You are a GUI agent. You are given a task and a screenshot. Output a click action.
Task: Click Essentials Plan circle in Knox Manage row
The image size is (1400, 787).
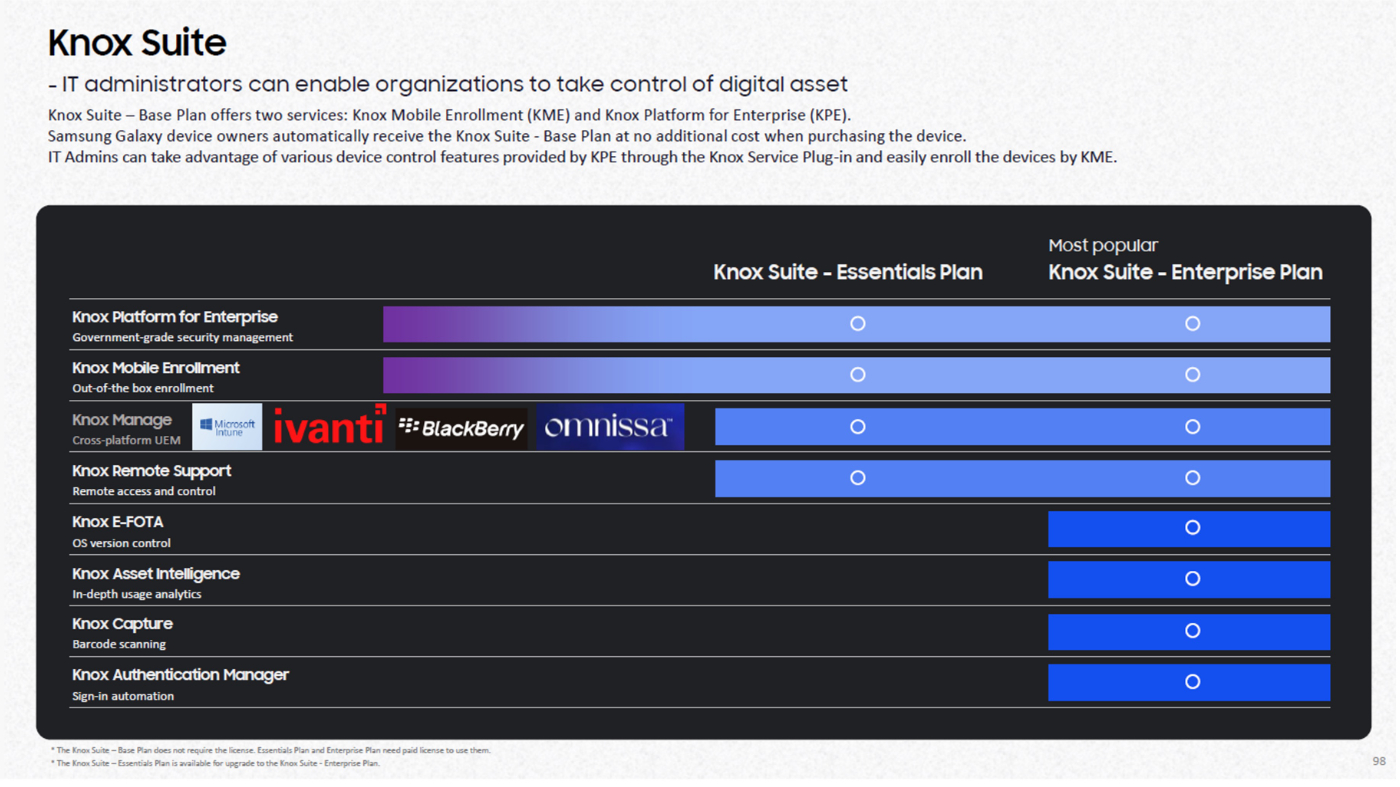(857, 427)
